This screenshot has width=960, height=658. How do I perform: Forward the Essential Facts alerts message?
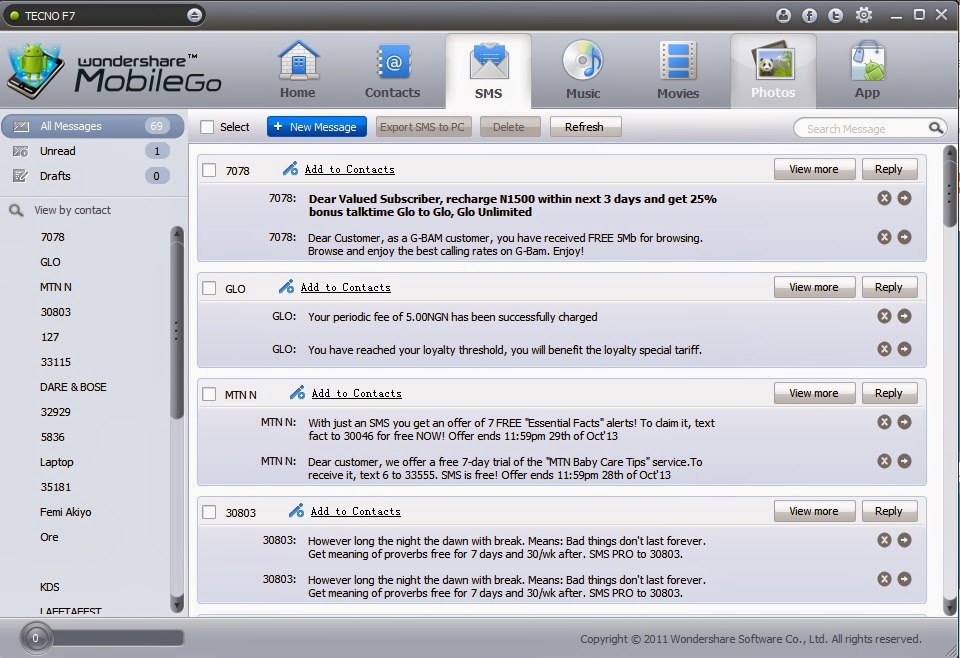pyautogui.click(x=904, y=422)
